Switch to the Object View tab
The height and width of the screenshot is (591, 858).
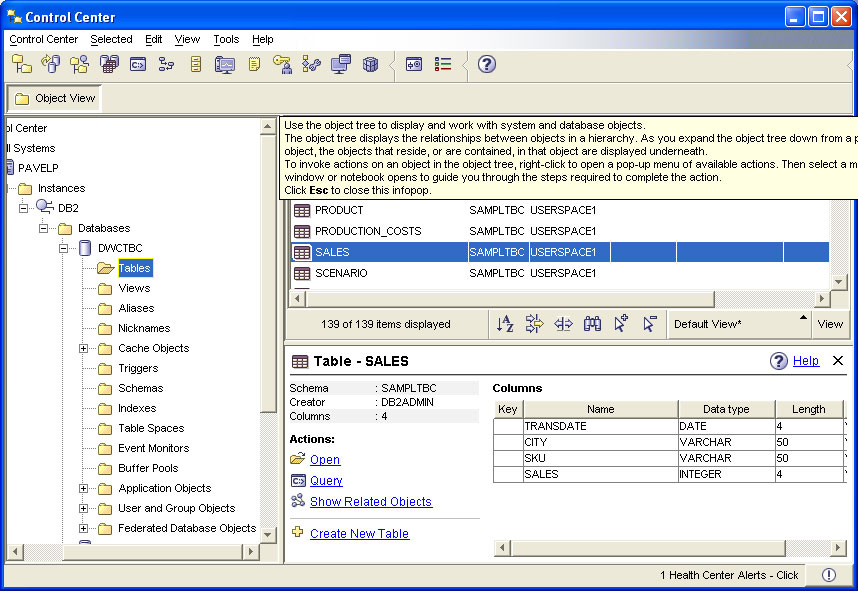coord(54,98)
